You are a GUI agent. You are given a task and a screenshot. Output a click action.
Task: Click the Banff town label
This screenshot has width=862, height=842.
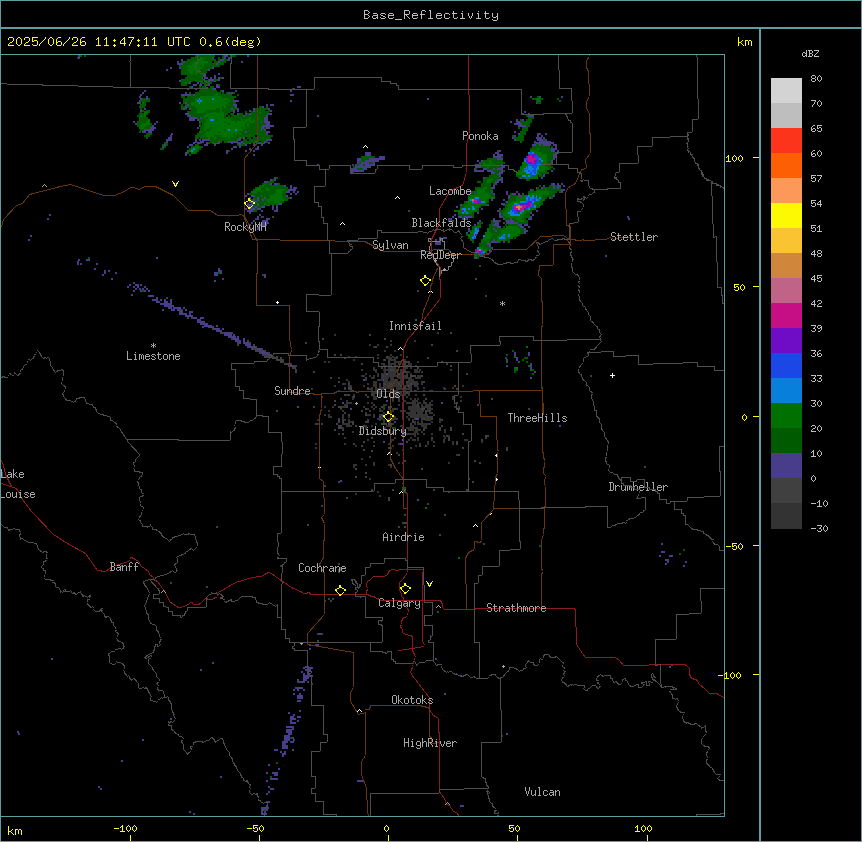(124, 567)
